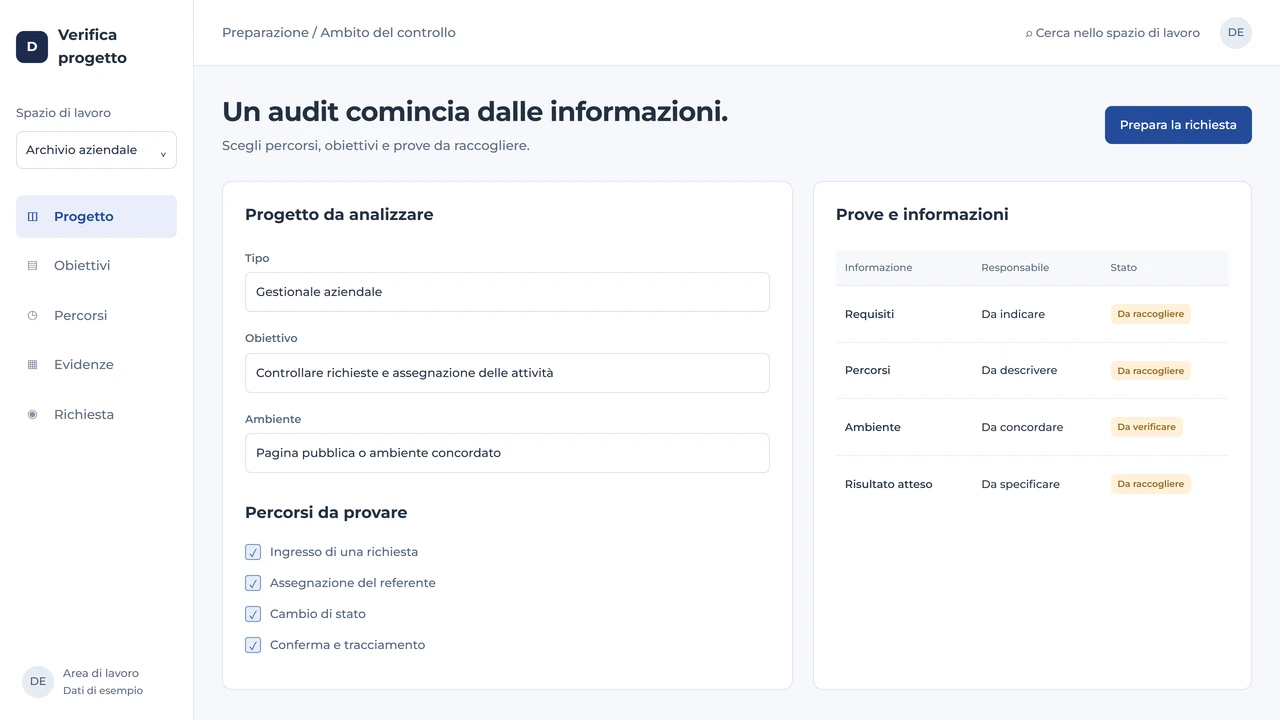The image size is (1280, 720).
Task: Open the Evidenze section
Action: point(96,365)
